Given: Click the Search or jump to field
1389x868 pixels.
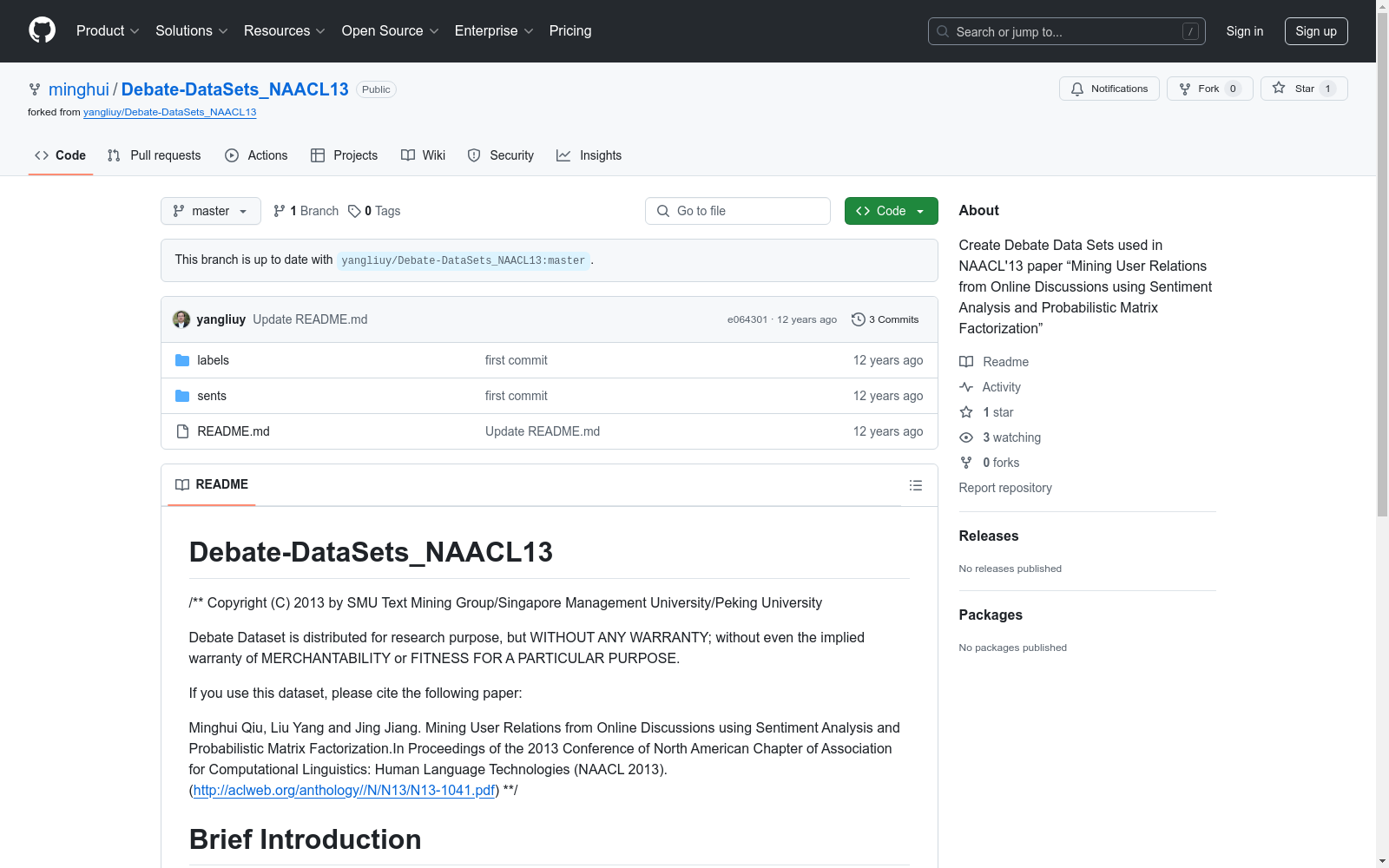Looking at the screenshot, I should click(x=1067, y=31).
